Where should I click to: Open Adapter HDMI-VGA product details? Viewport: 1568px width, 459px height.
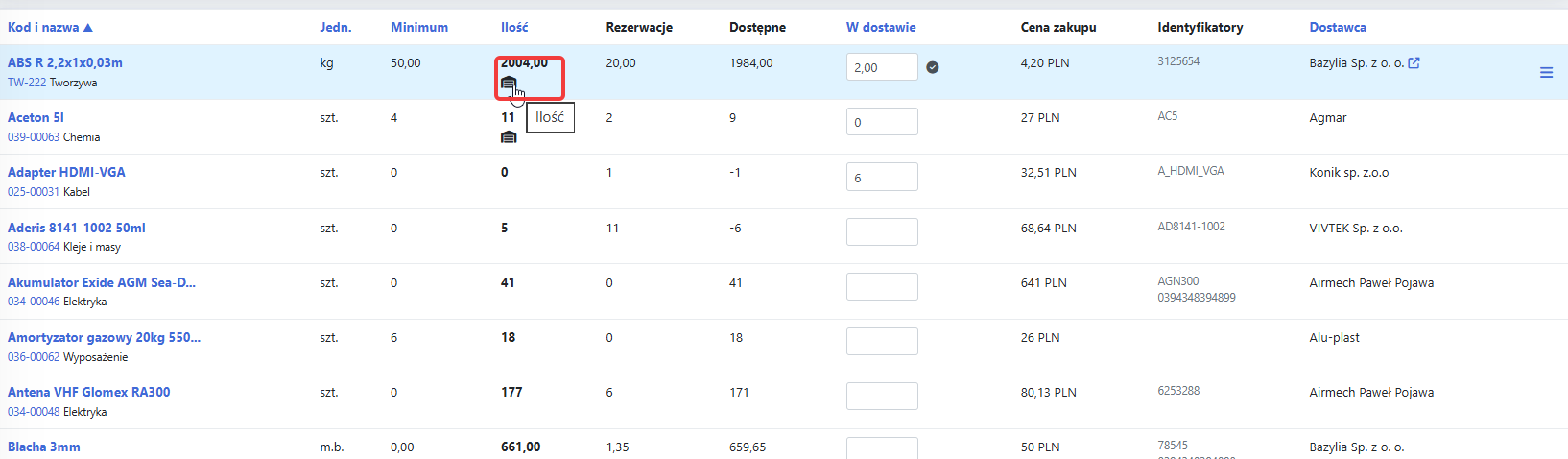pyautogui.click(x=66, y=172)
